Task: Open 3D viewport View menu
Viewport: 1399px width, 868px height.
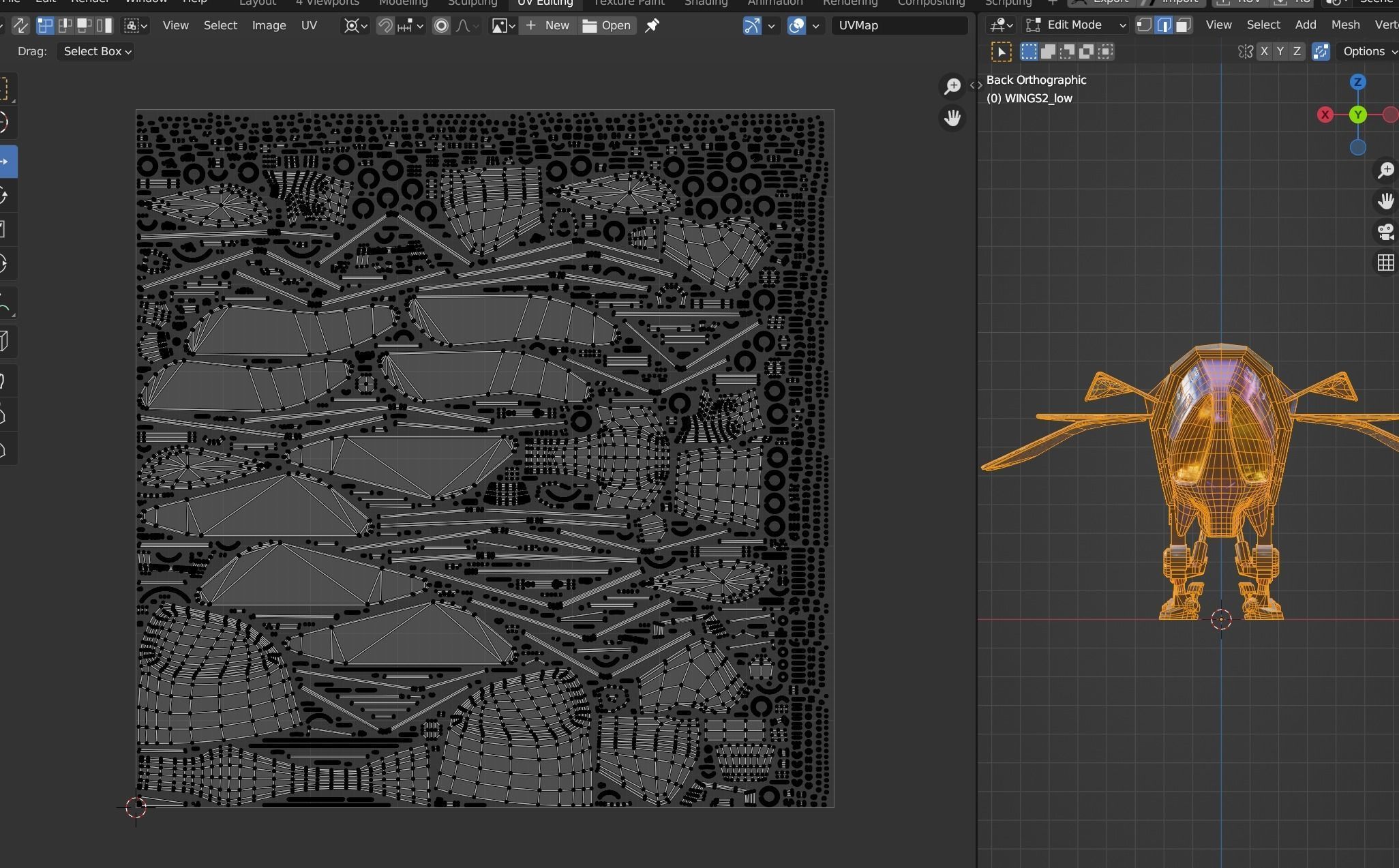Action: point(1218,25)
